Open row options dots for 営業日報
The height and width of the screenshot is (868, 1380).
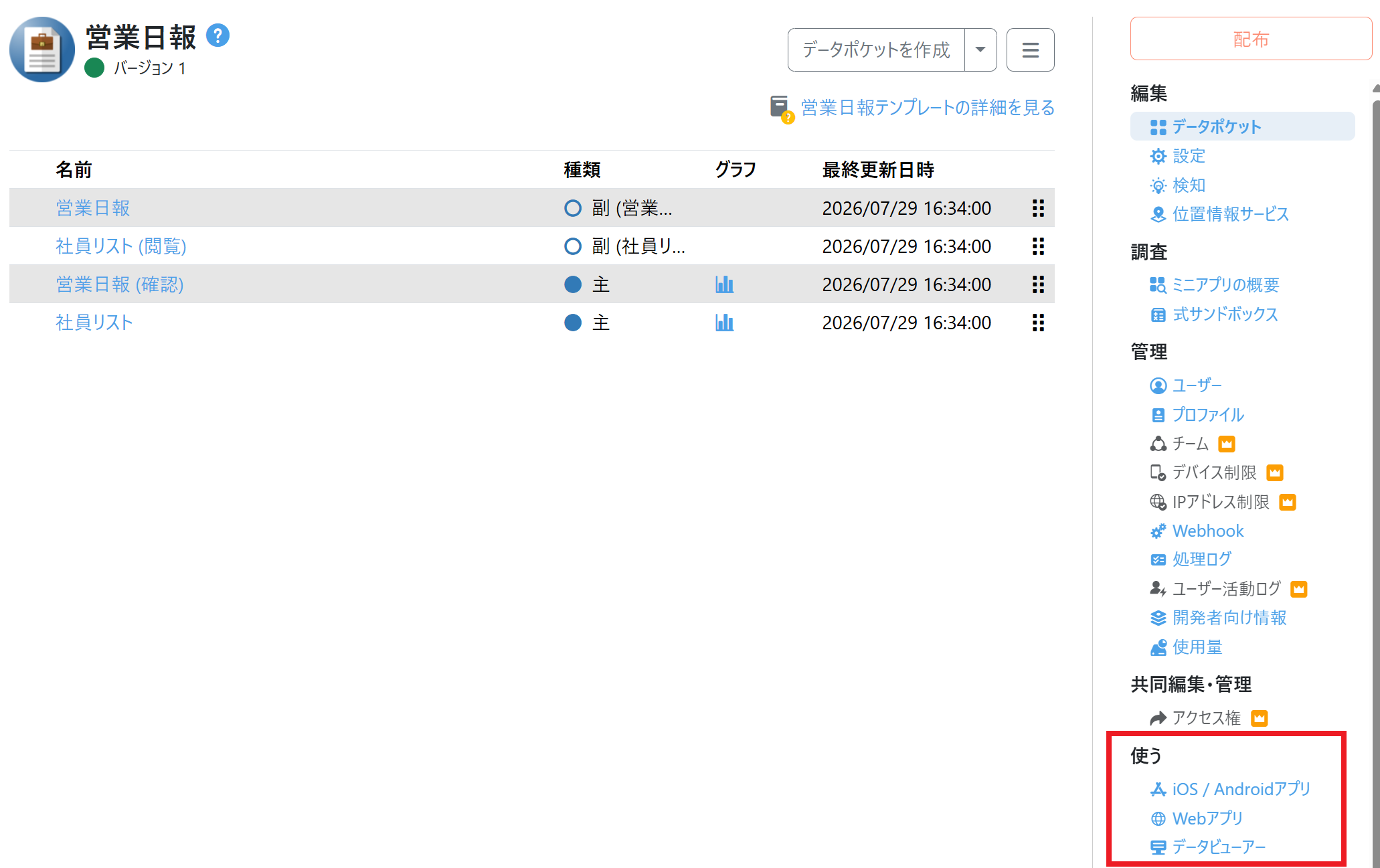tap(1038, 208)
